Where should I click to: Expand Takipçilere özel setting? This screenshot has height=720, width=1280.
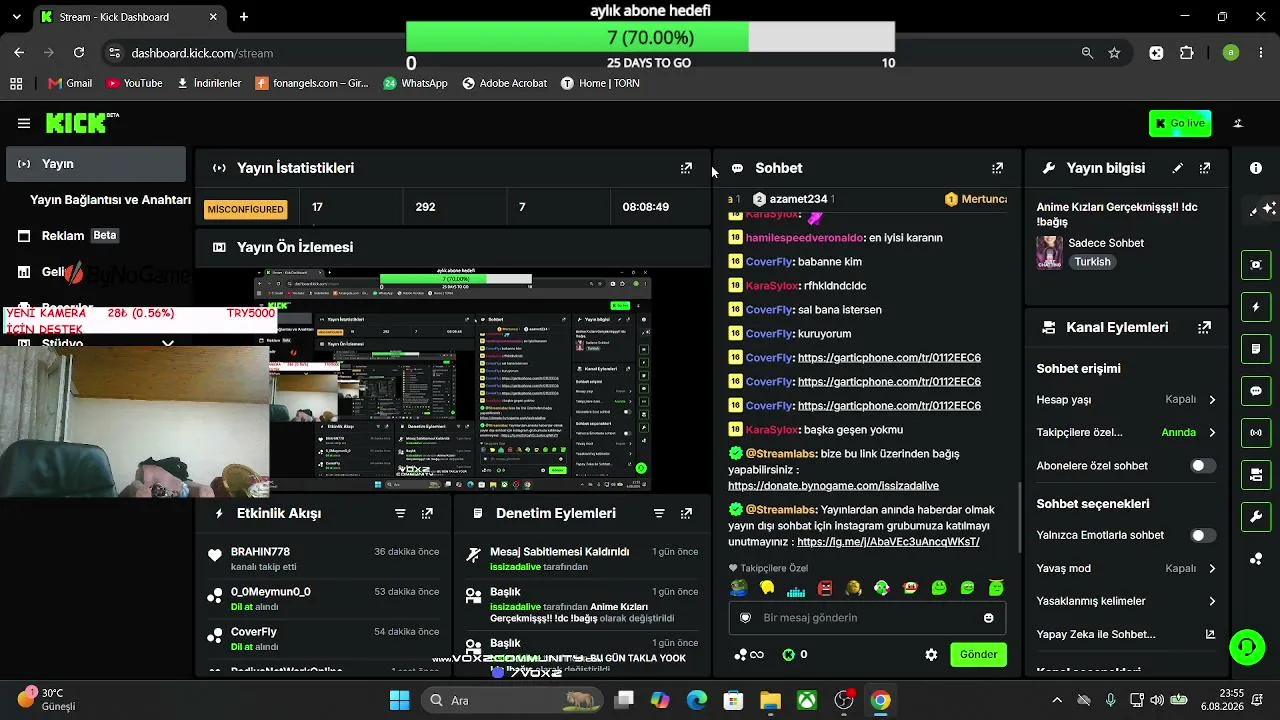1126,433
